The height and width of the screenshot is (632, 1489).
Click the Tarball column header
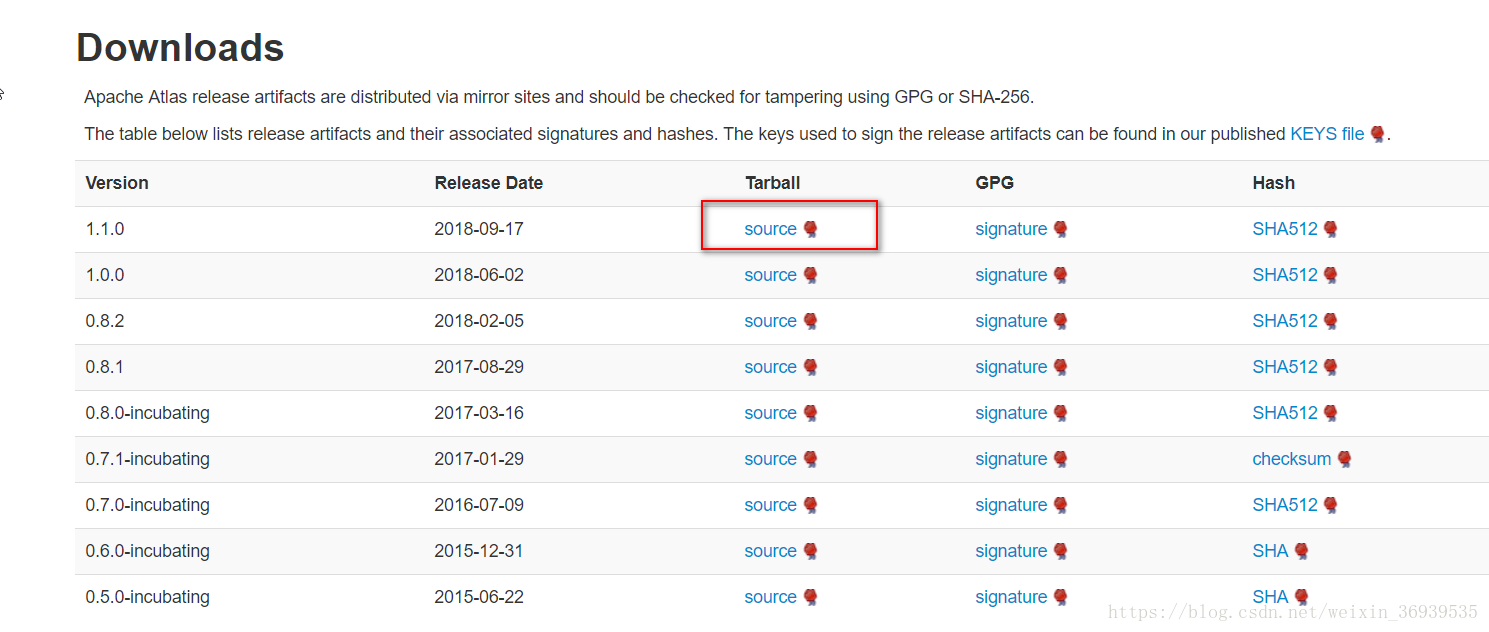[x=773, y=183]
